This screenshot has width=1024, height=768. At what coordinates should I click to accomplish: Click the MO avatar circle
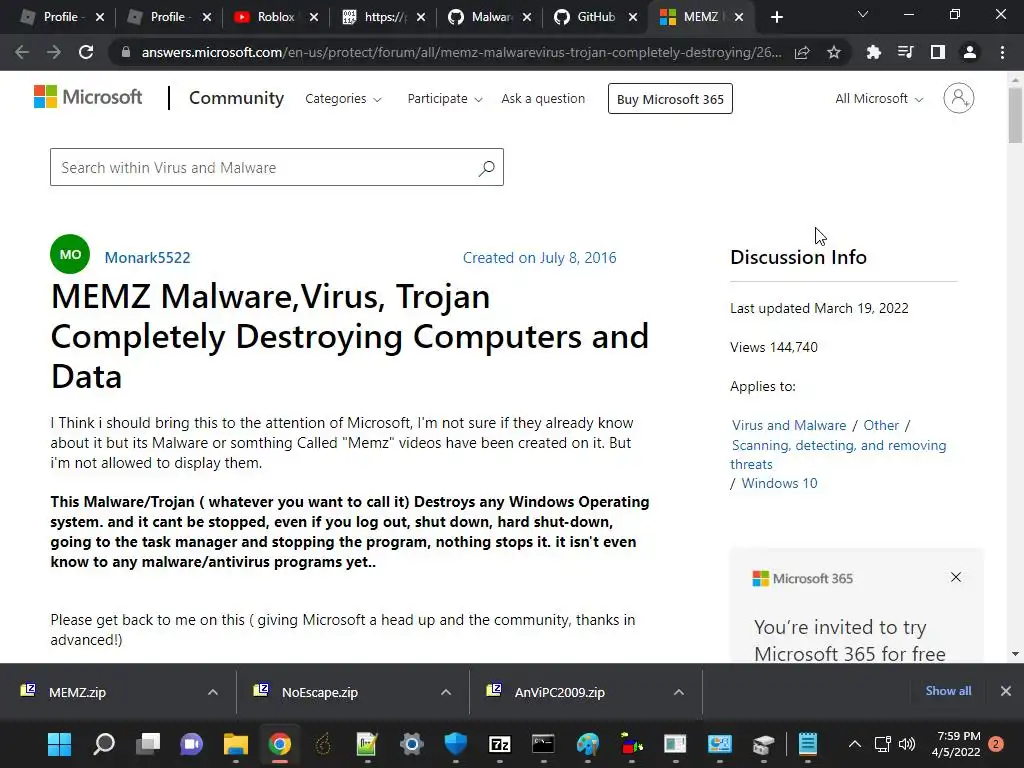click(70, 254)
